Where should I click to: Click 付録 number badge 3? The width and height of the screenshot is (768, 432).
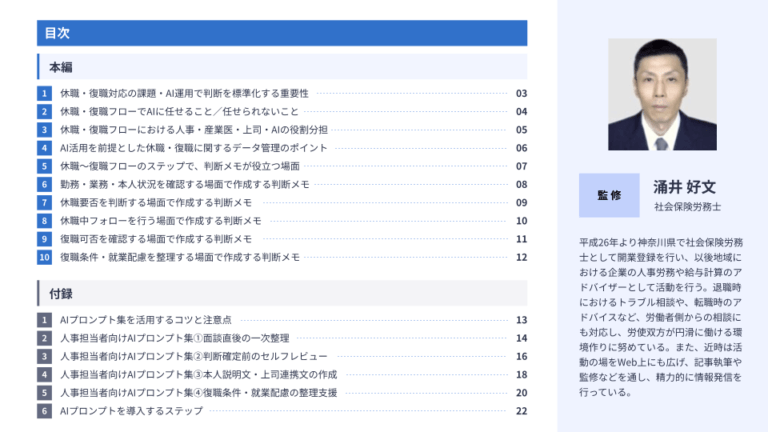coord(44,356)
